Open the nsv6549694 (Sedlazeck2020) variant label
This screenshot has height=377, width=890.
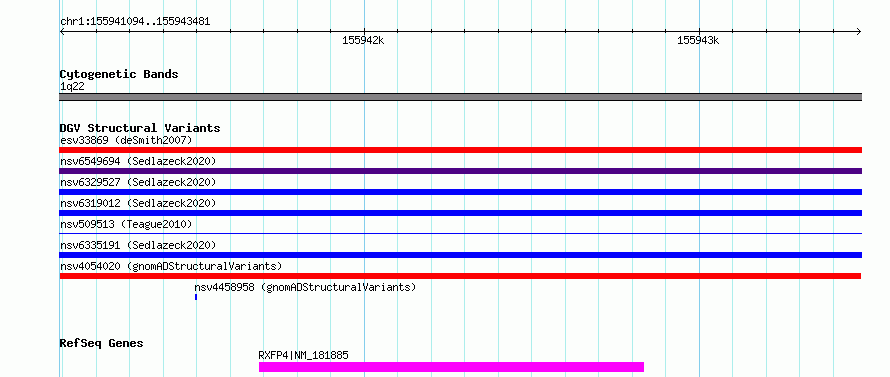pos(138,161)
